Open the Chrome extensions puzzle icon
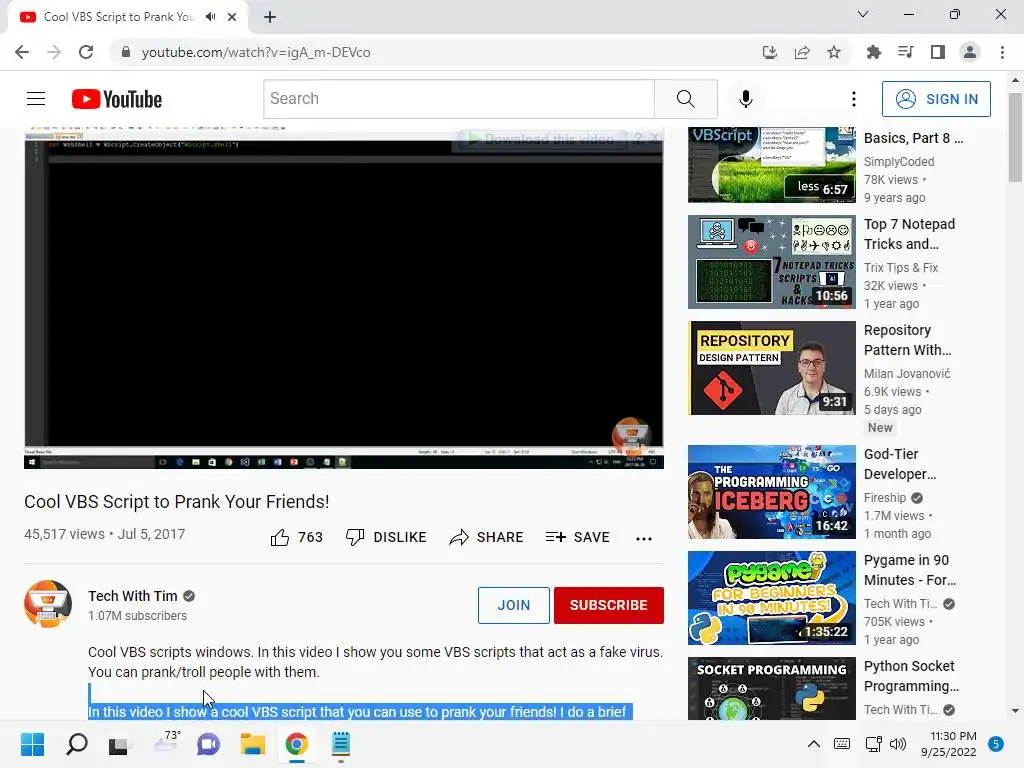Image resolution: width=1024 pixels, height=768 pixels. (873, 52)
